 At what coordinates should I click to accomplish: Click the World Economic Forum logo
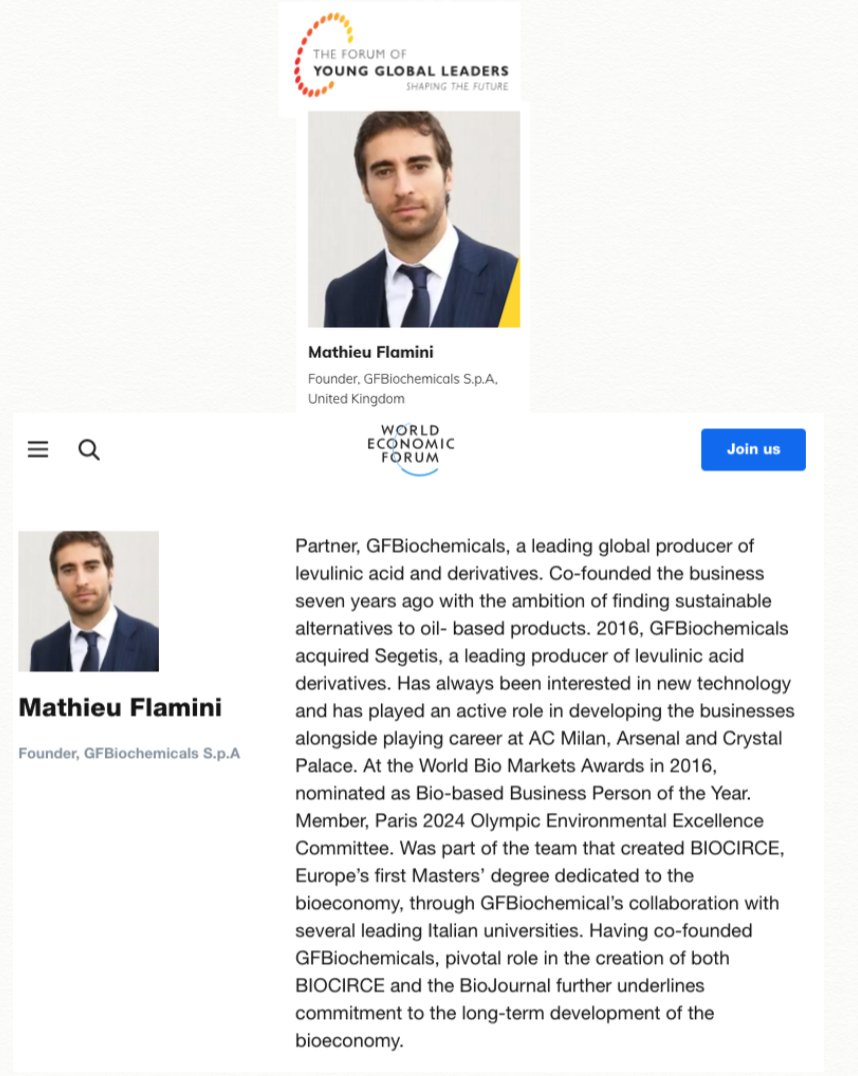[x=410, y=449]
